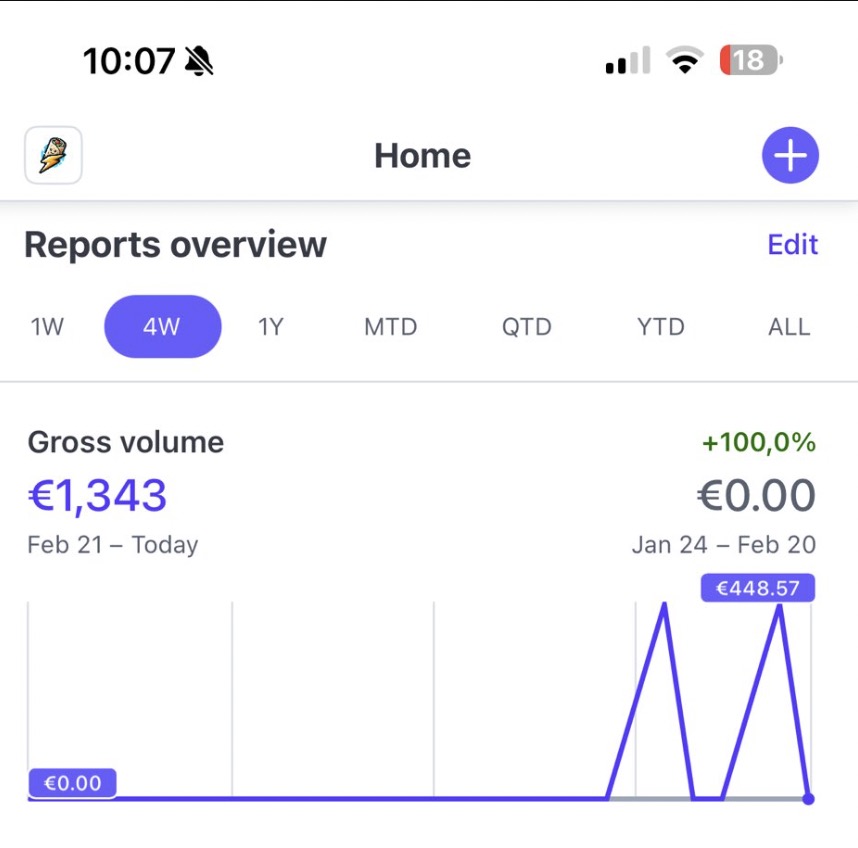Select the chart's final data point dot
The height and width of the screenshot is (848, 858).
[808, 798]
